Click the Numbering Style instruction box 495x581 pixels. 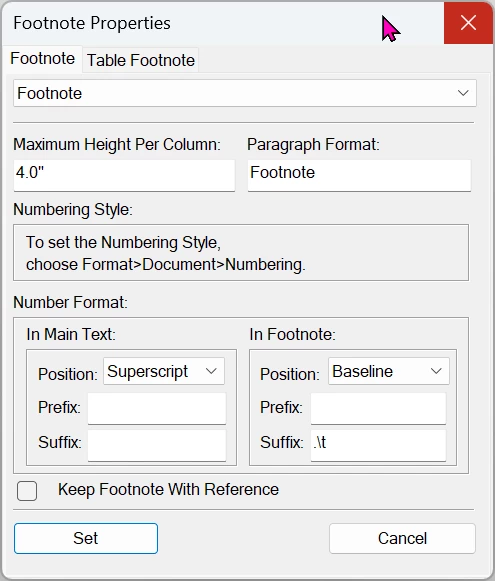coord(241,253)
